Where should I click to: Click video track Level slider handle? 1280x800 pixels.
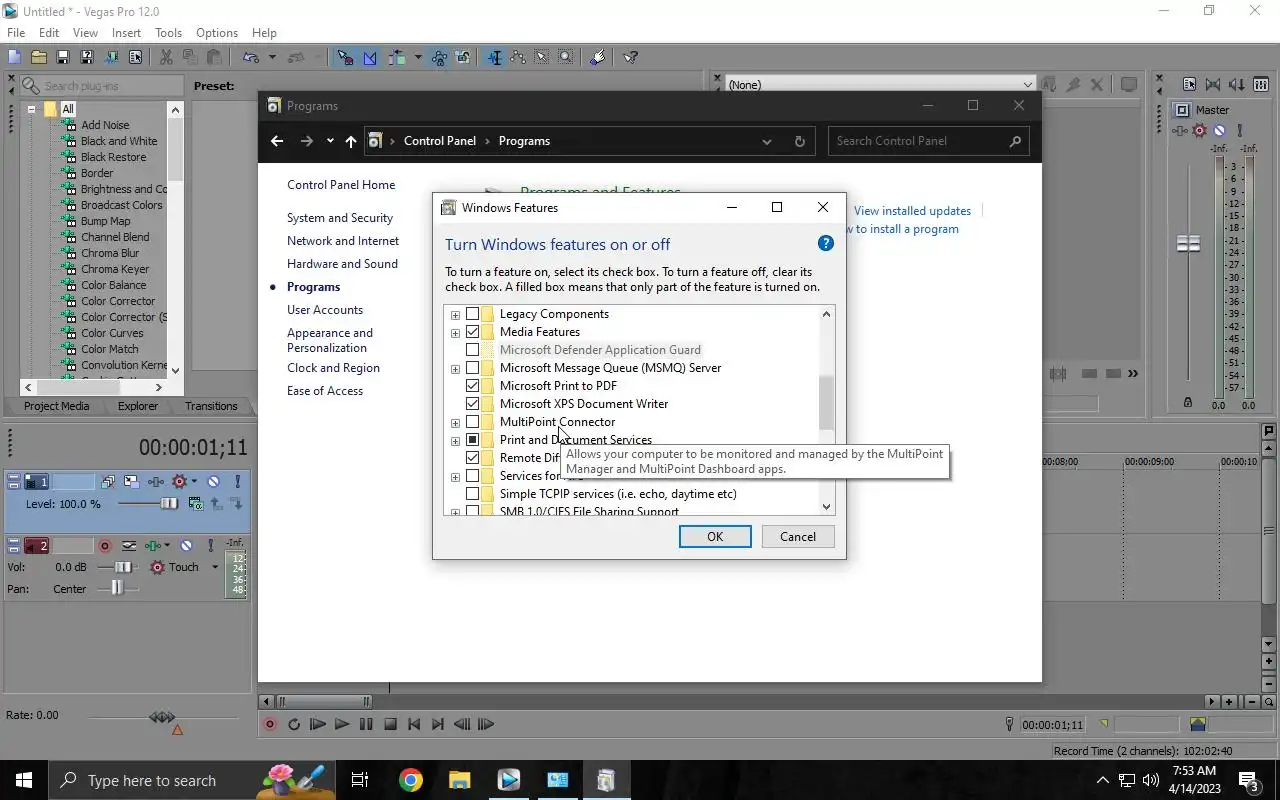tap(169, 504)
